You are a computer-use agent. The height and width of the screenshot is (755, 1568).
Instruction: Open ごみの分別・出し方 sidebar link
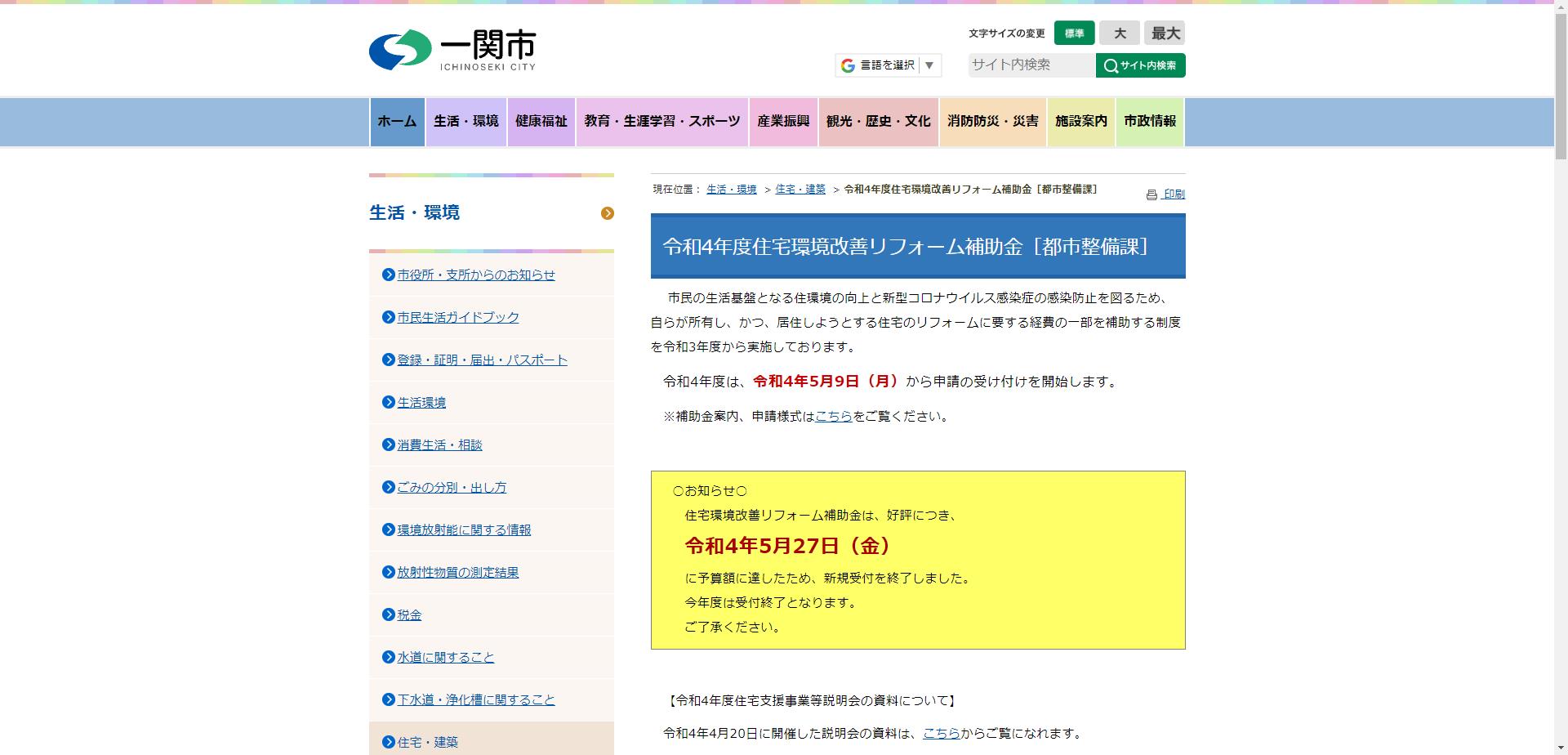coord(452,487)
